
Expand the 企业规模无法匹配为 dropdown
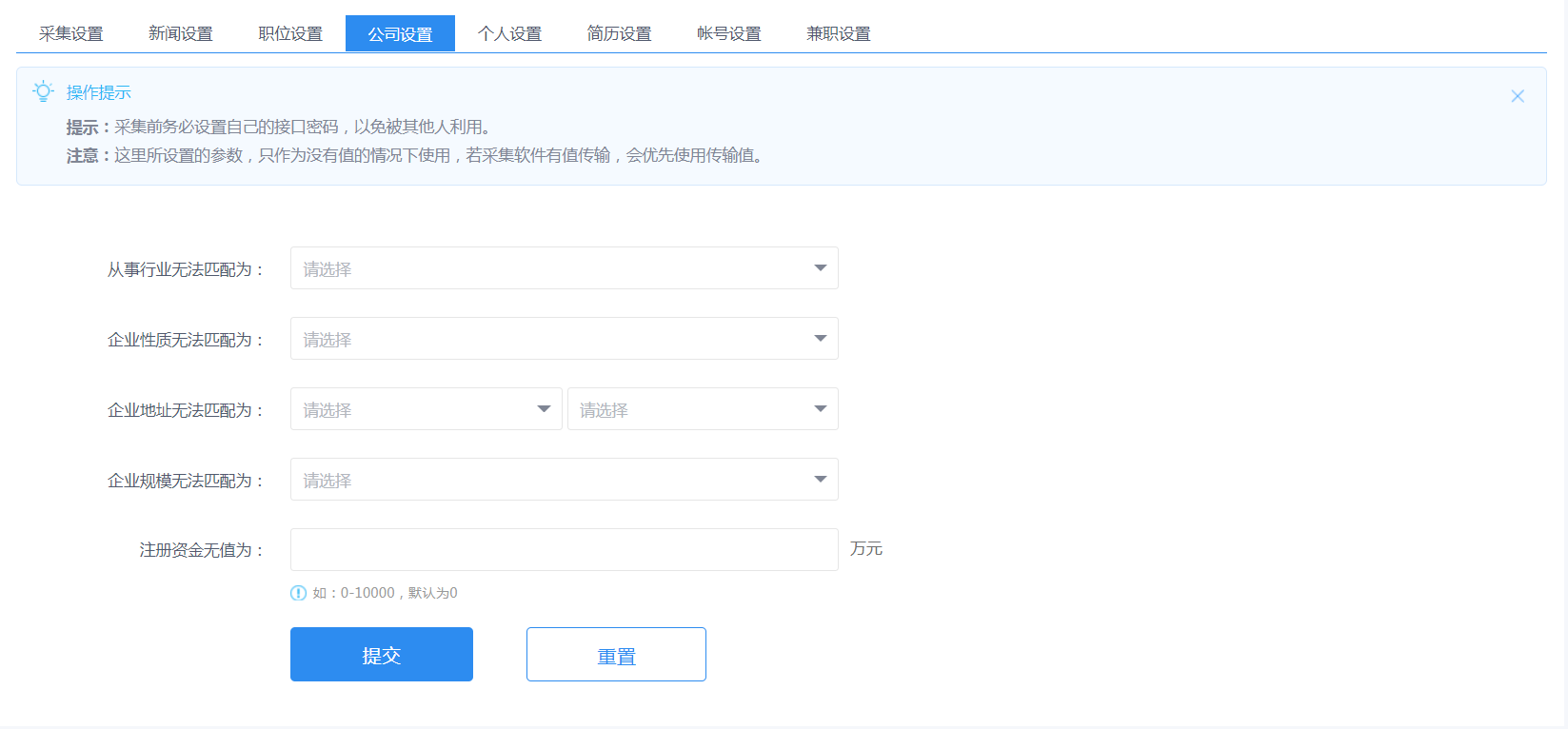[565, 480]
